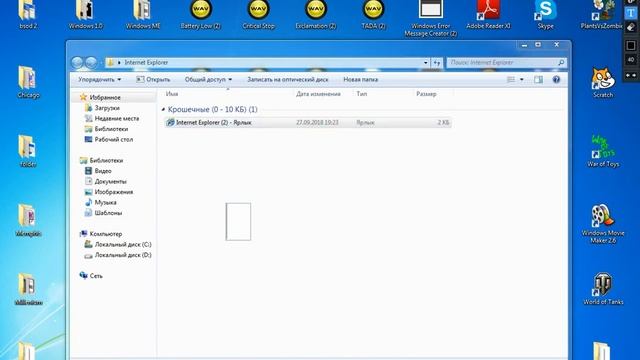This screenshot has width=640, height=360.
Task: Open the black color box in drawing toolbar
Action: [631, 45]
